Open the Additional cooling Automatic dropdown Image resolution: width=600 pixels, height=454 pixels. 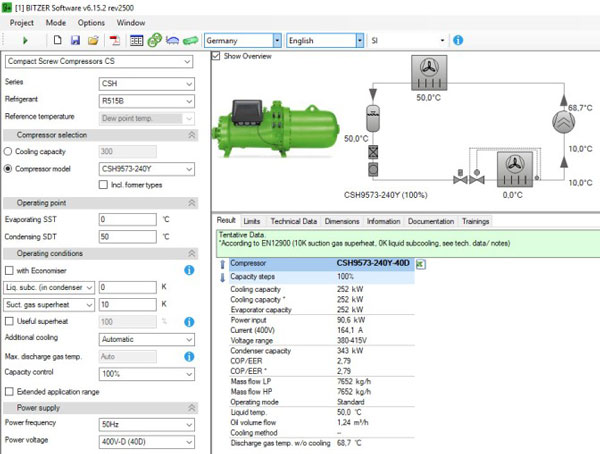point(147,340)
